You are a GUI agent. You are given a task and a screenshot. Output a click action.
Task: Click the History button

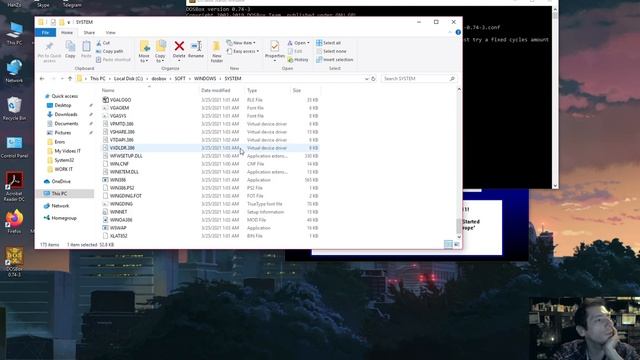pyautogui.click(x=298, y=60)
